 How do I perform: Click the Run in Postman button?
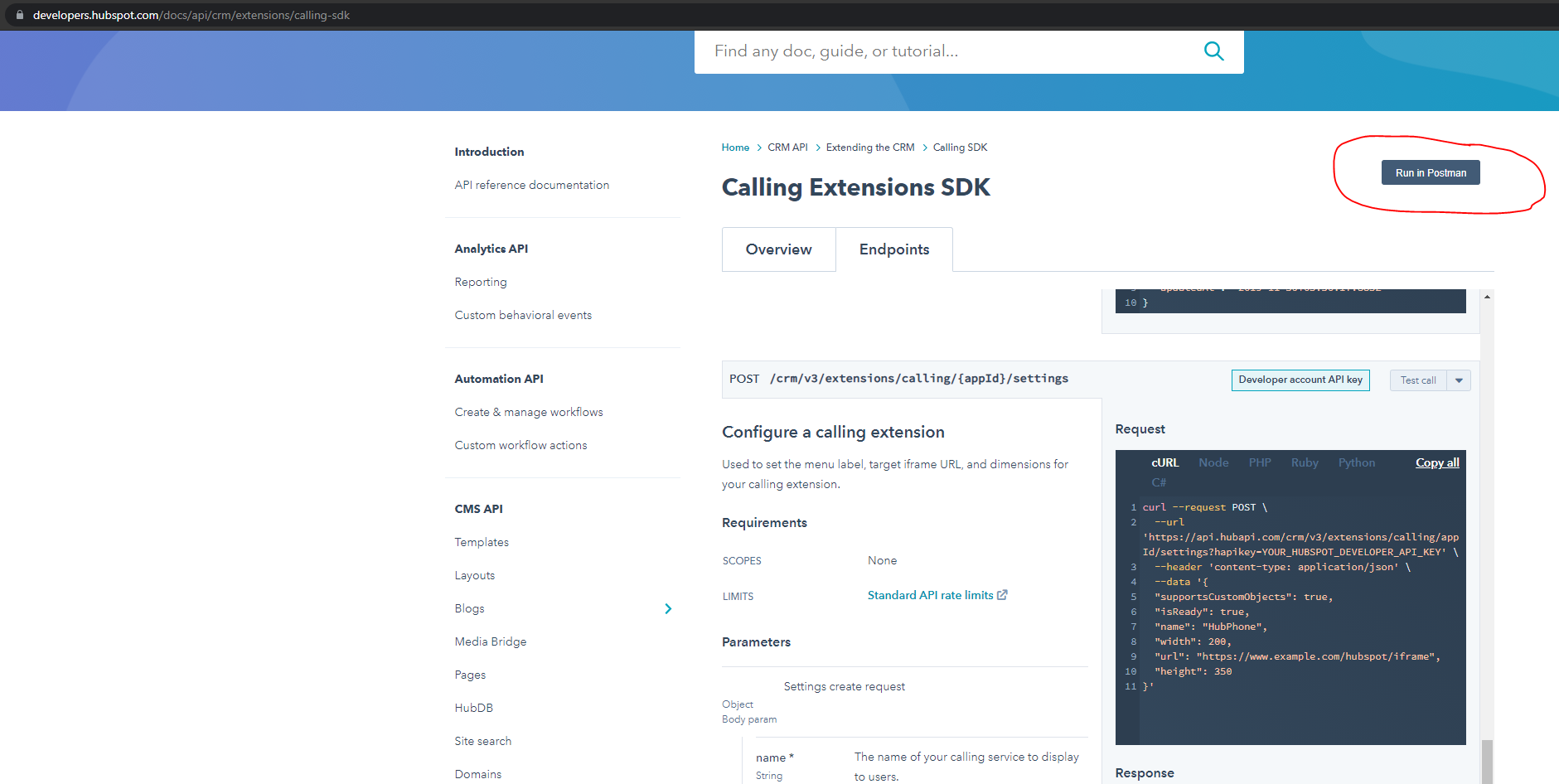coord(1430,172)
